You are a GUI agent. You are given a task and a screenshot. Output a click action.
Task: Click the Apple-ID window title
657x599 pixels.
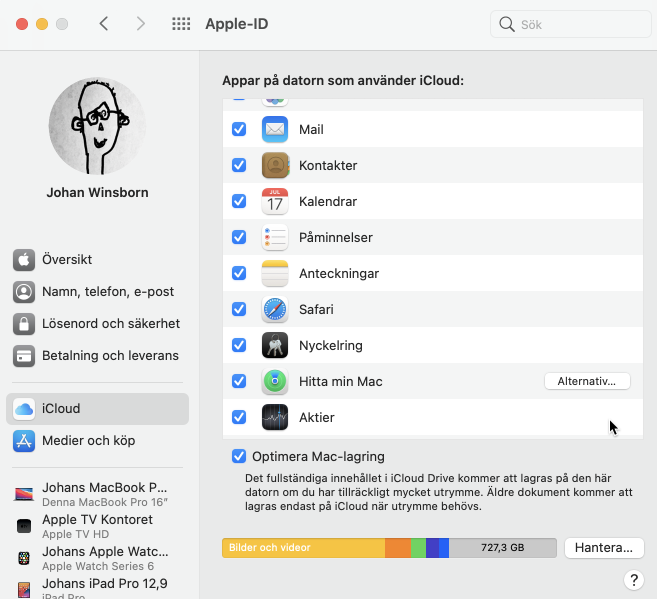237,24
